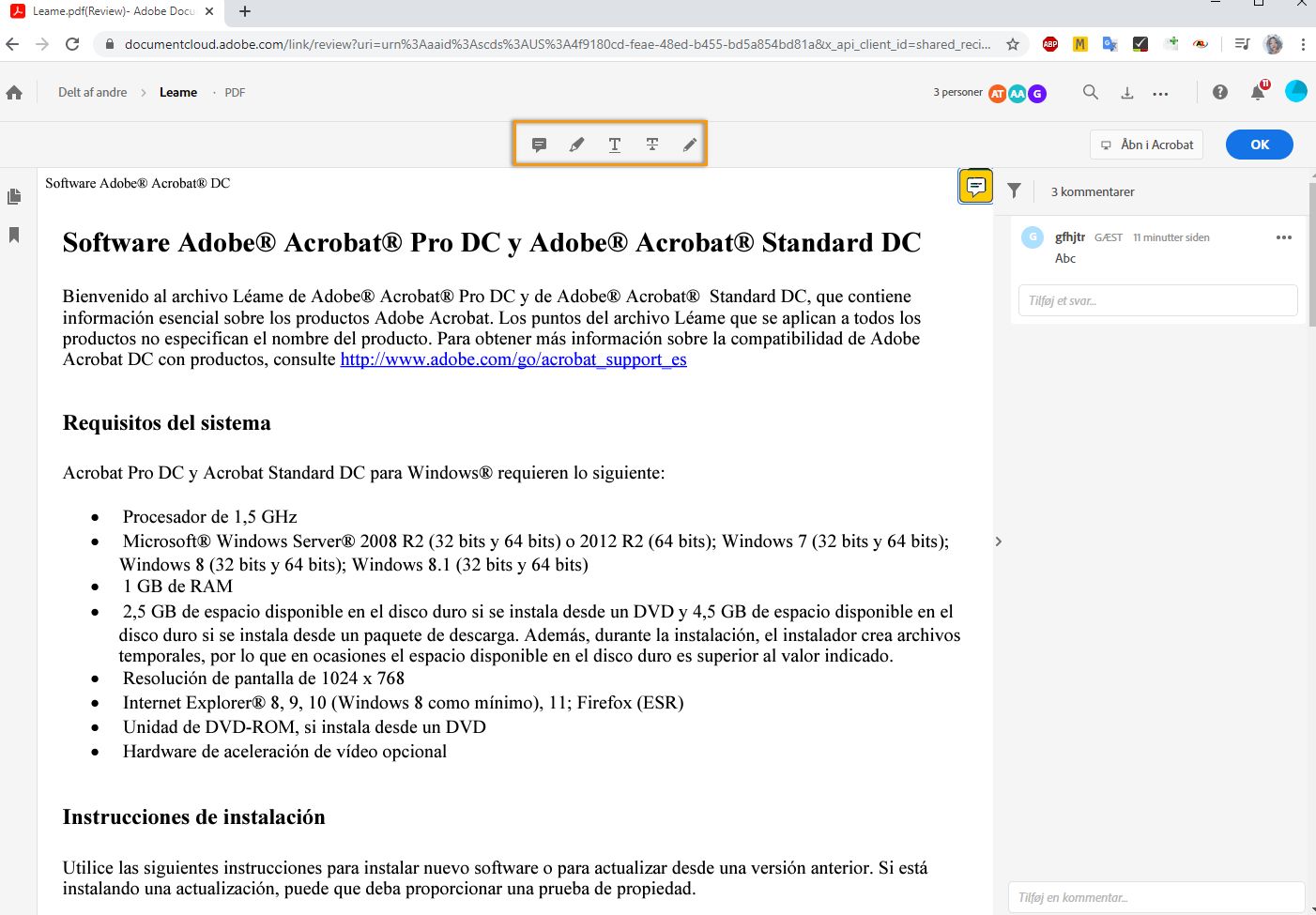Open the Adblock Plus extension
The image size is (1316, 915).
pyautogui.click(x=1050, y=44)
